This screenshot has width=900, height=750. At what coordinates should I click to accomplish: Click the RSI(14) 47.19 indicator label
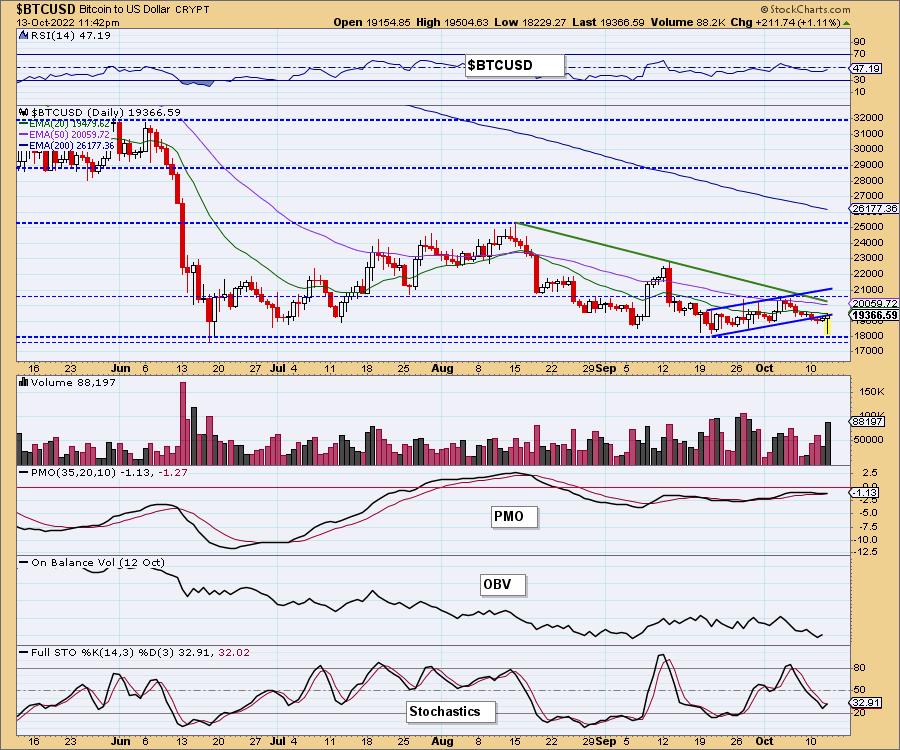pyautogui.click(x=70, y=35)
